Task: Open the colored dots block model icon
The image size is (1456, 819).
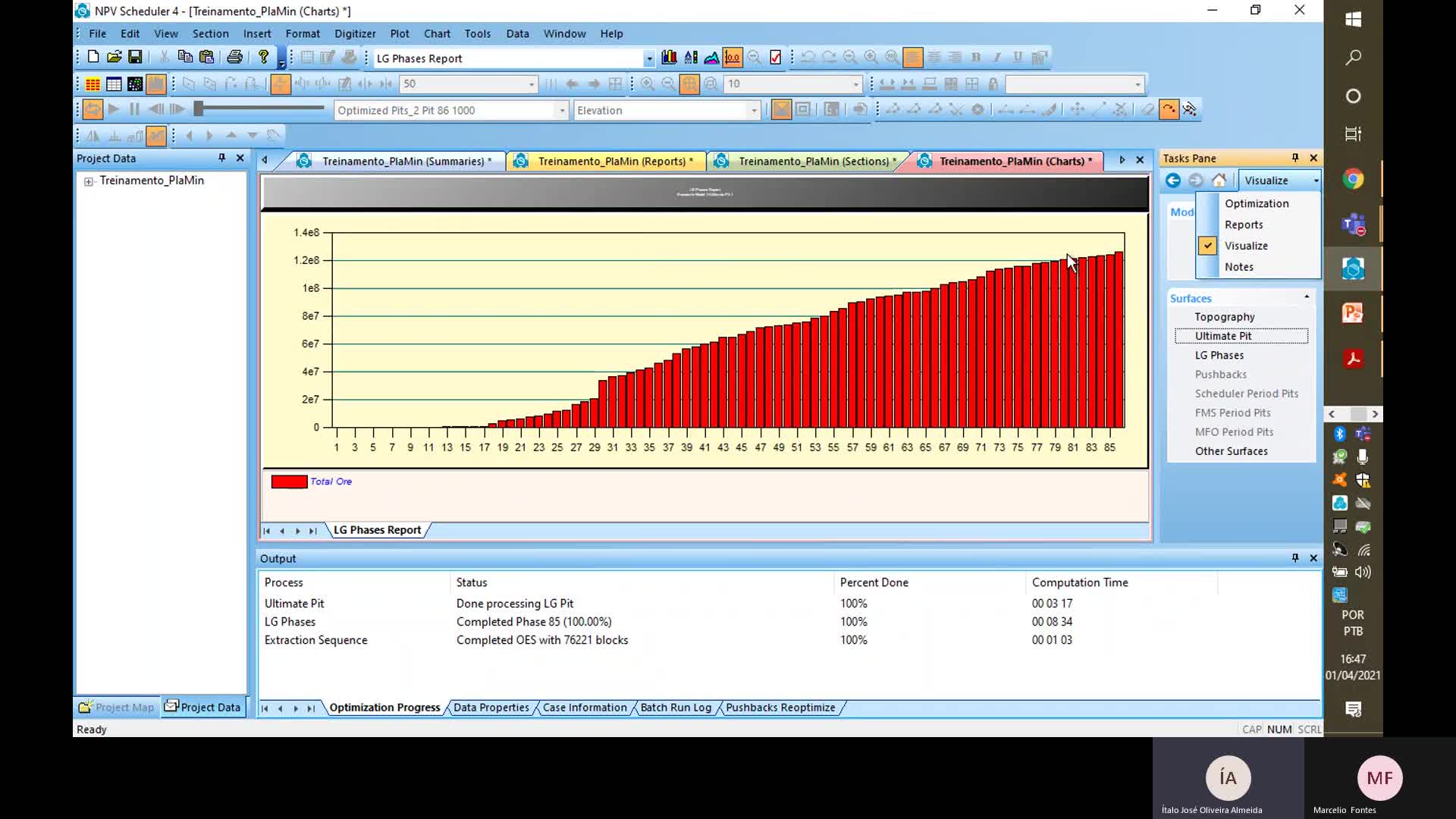Action: pos(135,84)
